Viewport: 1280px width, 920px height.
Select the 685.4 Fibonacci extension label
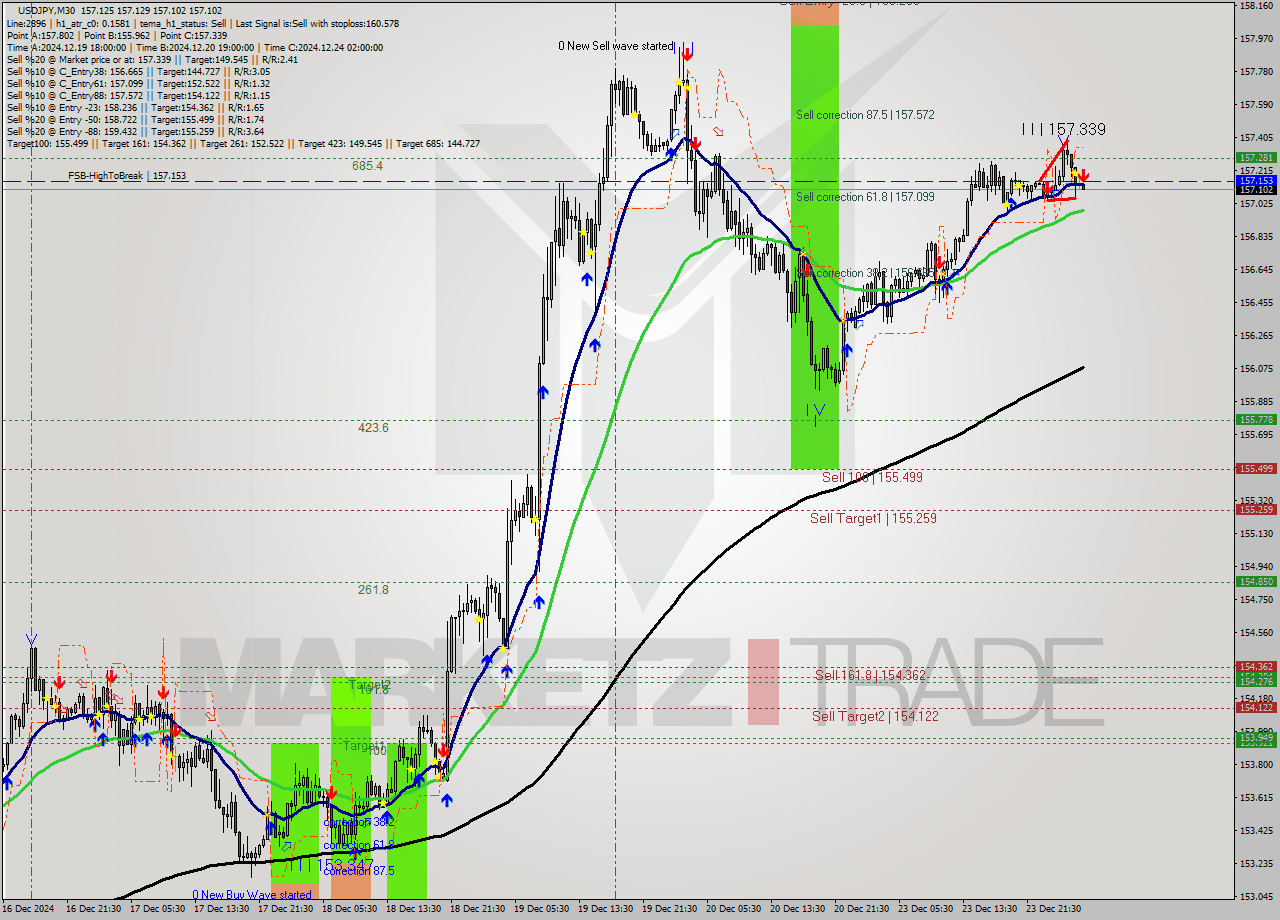click(367, 166)
